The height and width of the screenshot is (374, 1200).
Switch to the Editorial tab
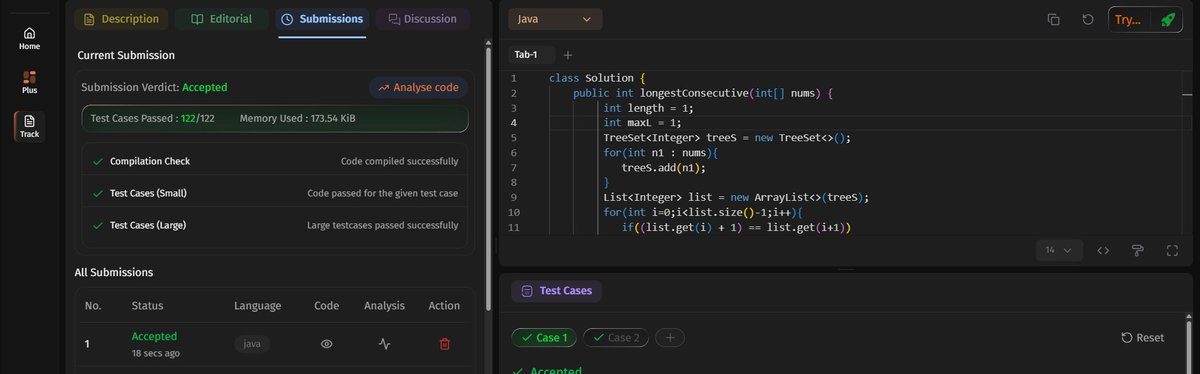(x=221, y=19)
